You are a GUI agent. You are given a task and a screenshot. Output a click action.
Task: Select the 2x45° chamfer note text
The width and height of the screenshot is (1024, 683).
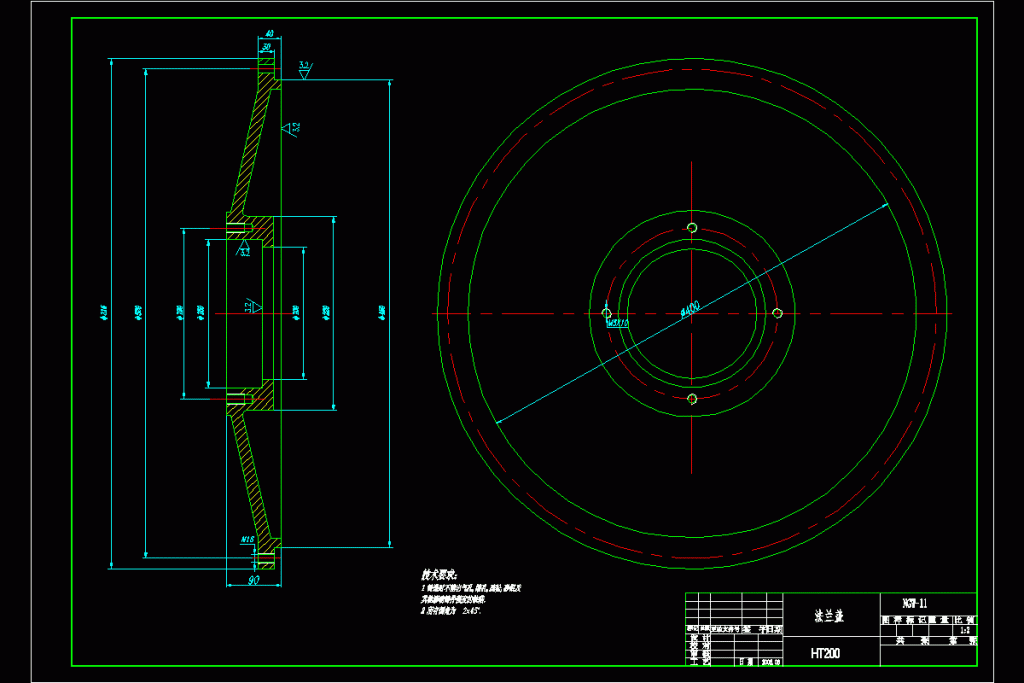pyautogui.click(x=472, y=609)
